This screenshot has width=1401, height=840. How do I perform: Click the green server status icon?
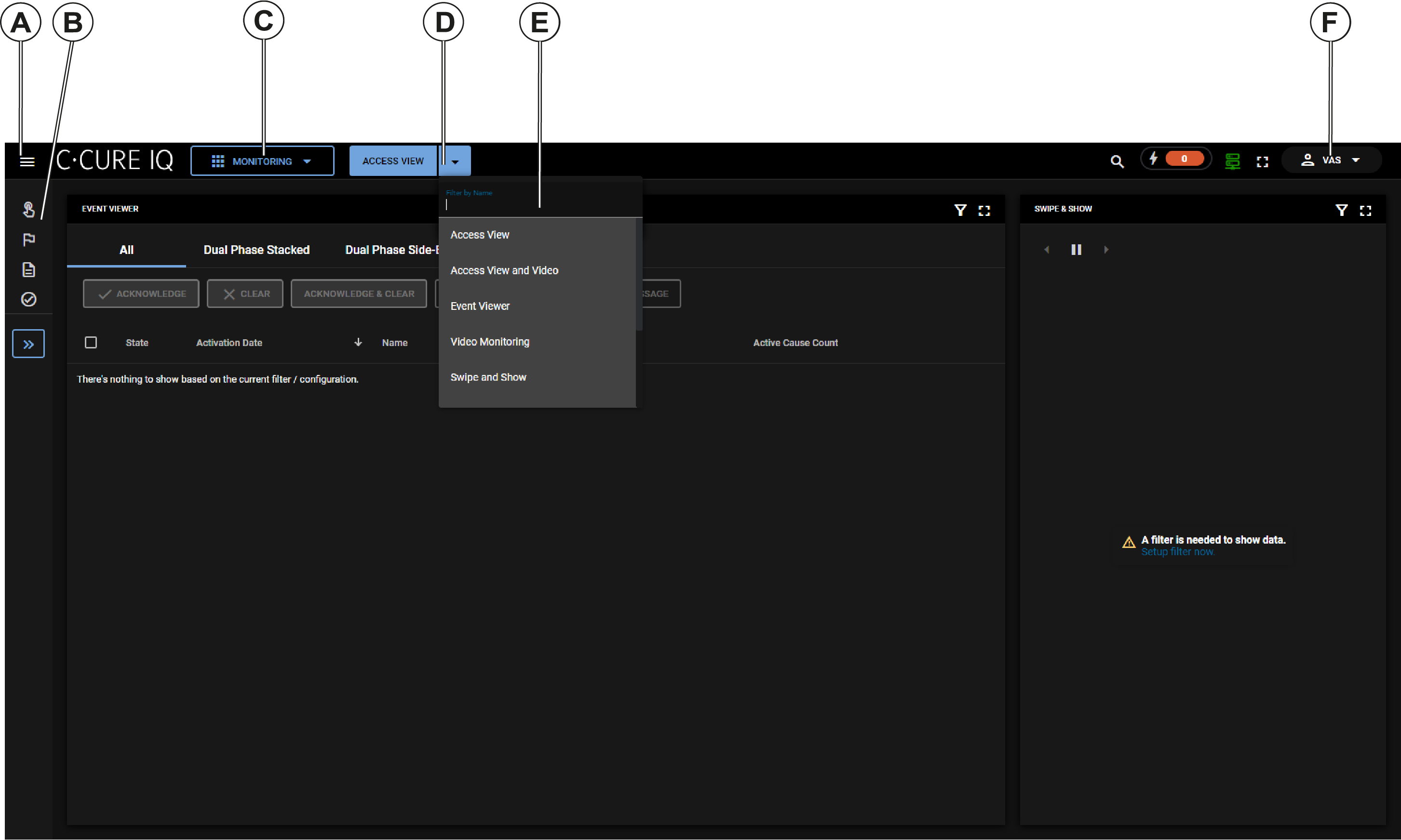(1232, 161)
